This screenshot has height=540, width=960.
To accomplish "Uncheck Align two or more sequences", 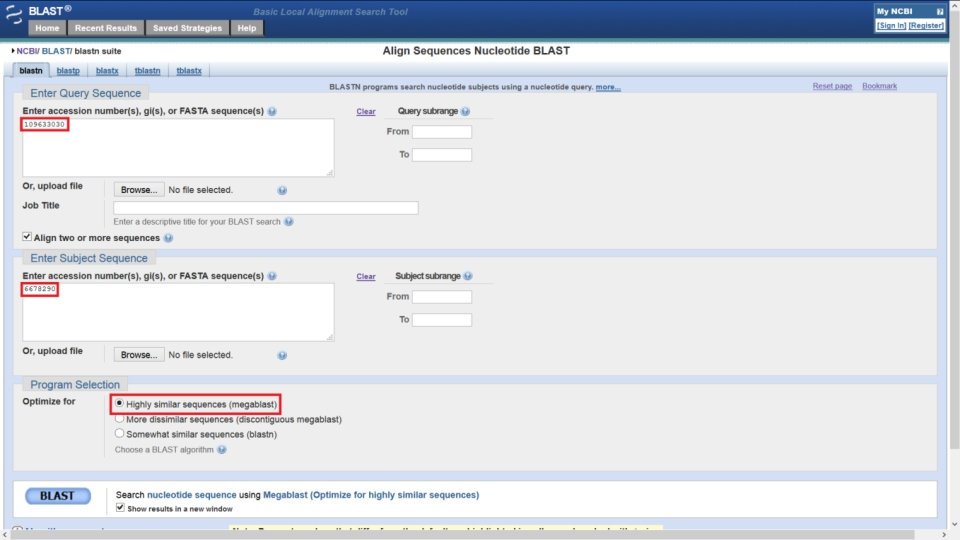I will (27, 236).
